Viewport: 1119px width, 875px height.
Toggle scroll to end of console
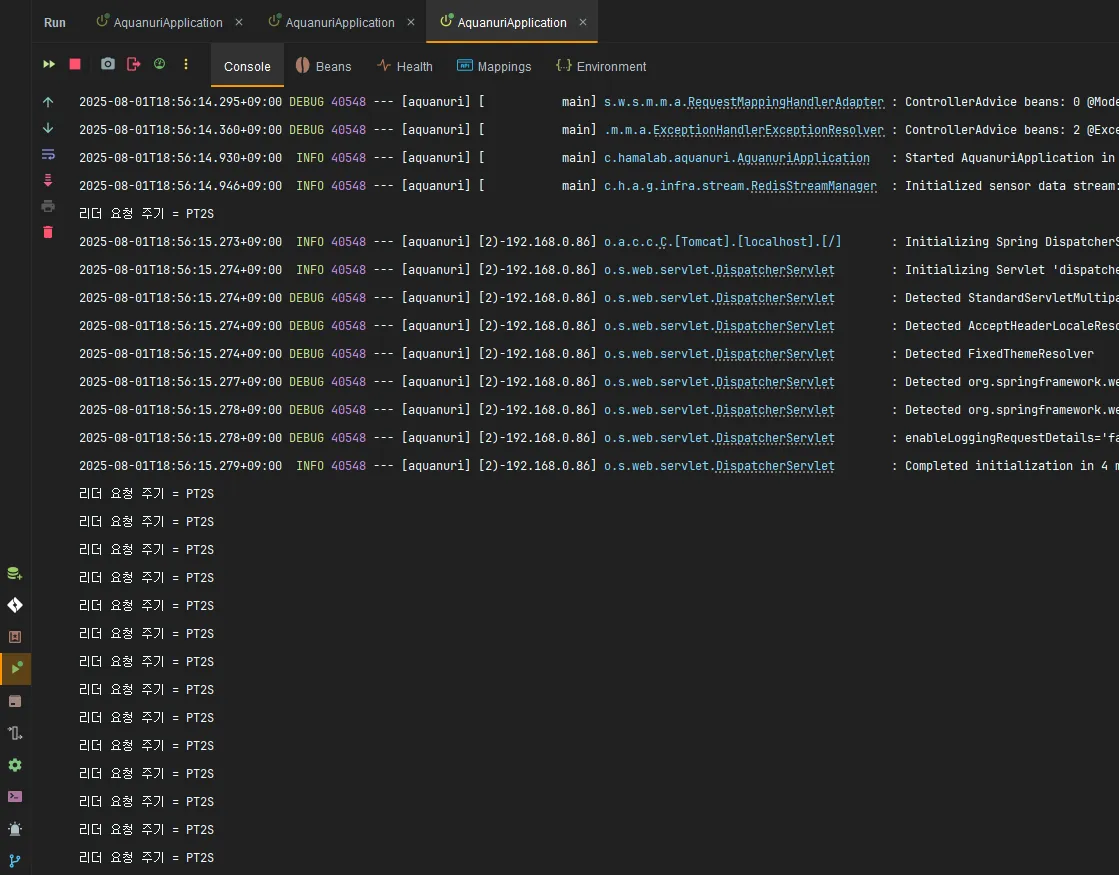click(x=48, y=180)
